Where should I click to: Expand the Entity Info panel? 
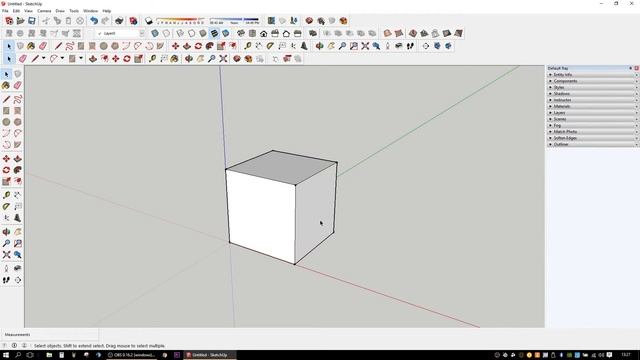[x=593, y=75]
